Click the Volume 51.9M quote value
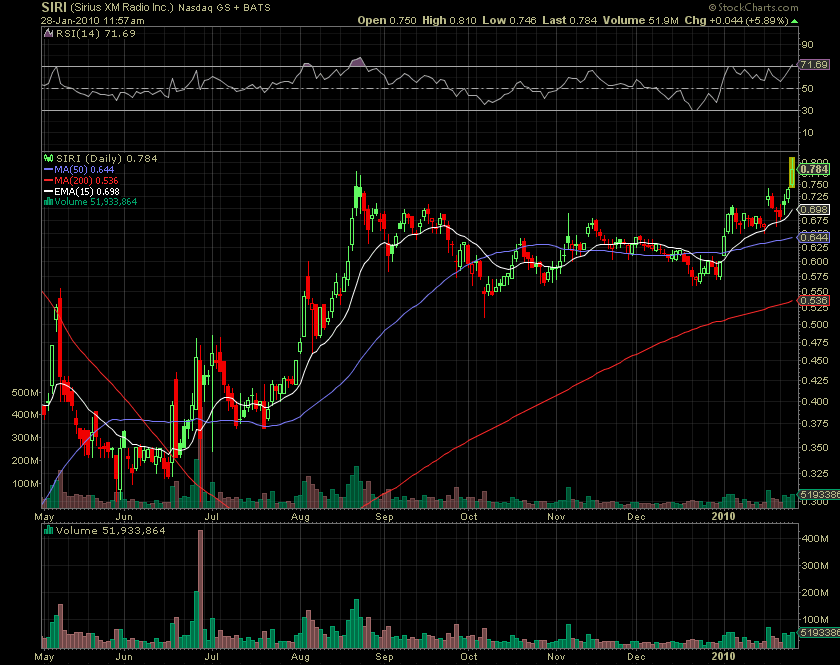The image size is (840, 667). 641,20
